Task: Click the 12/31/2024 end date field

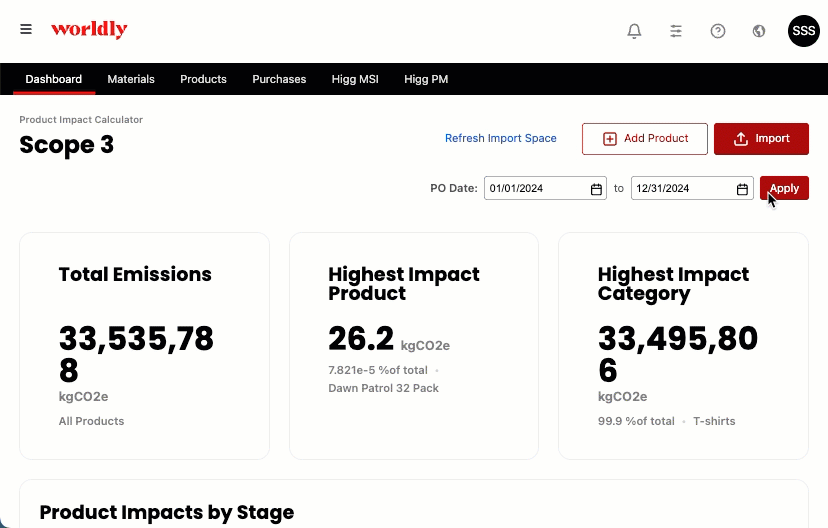Action: 692,188
